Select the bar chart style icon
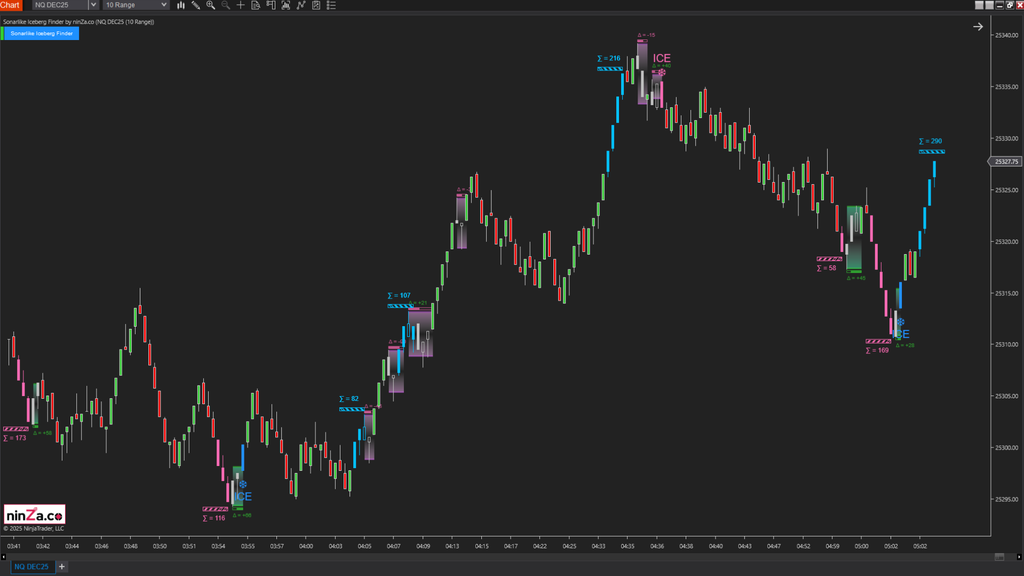Screen dimensions: 1024x576 point(181,5)
